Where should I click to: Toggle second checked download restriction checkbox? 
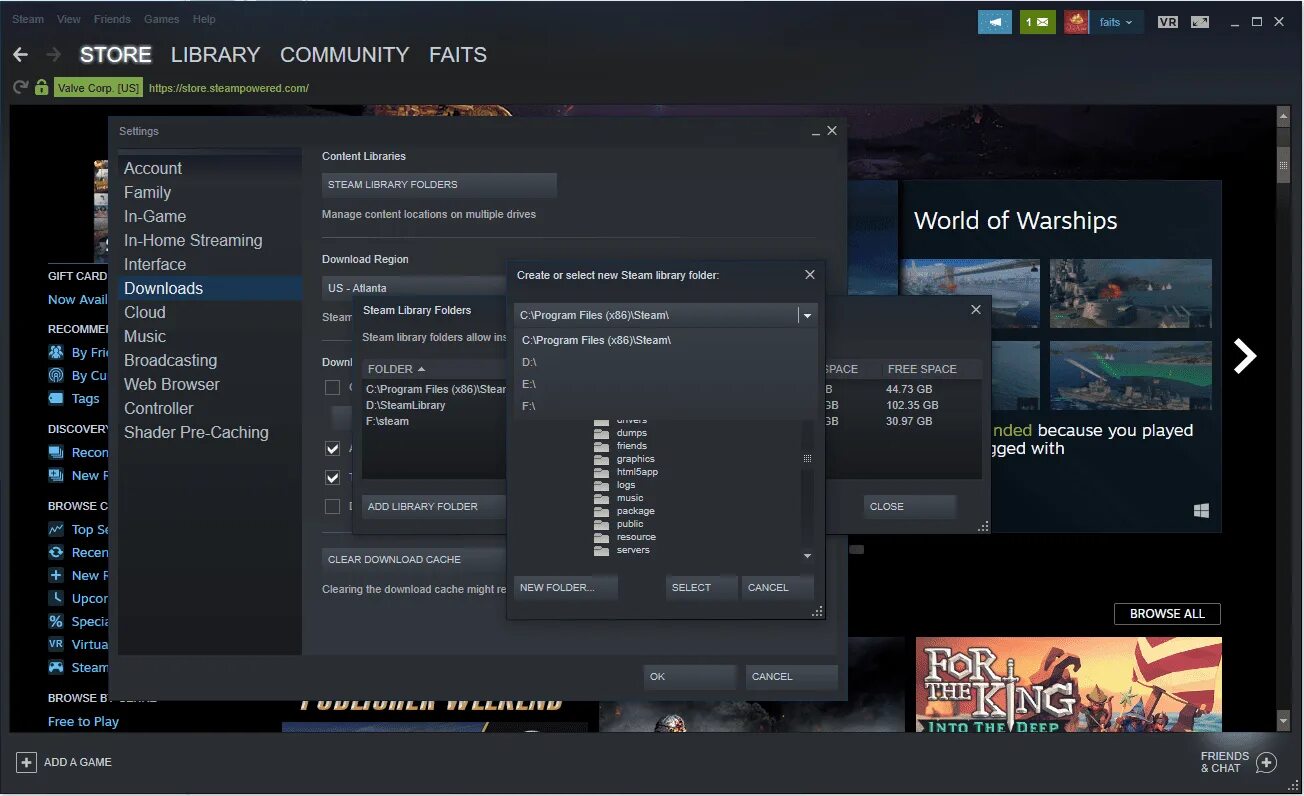click(333, 478)
